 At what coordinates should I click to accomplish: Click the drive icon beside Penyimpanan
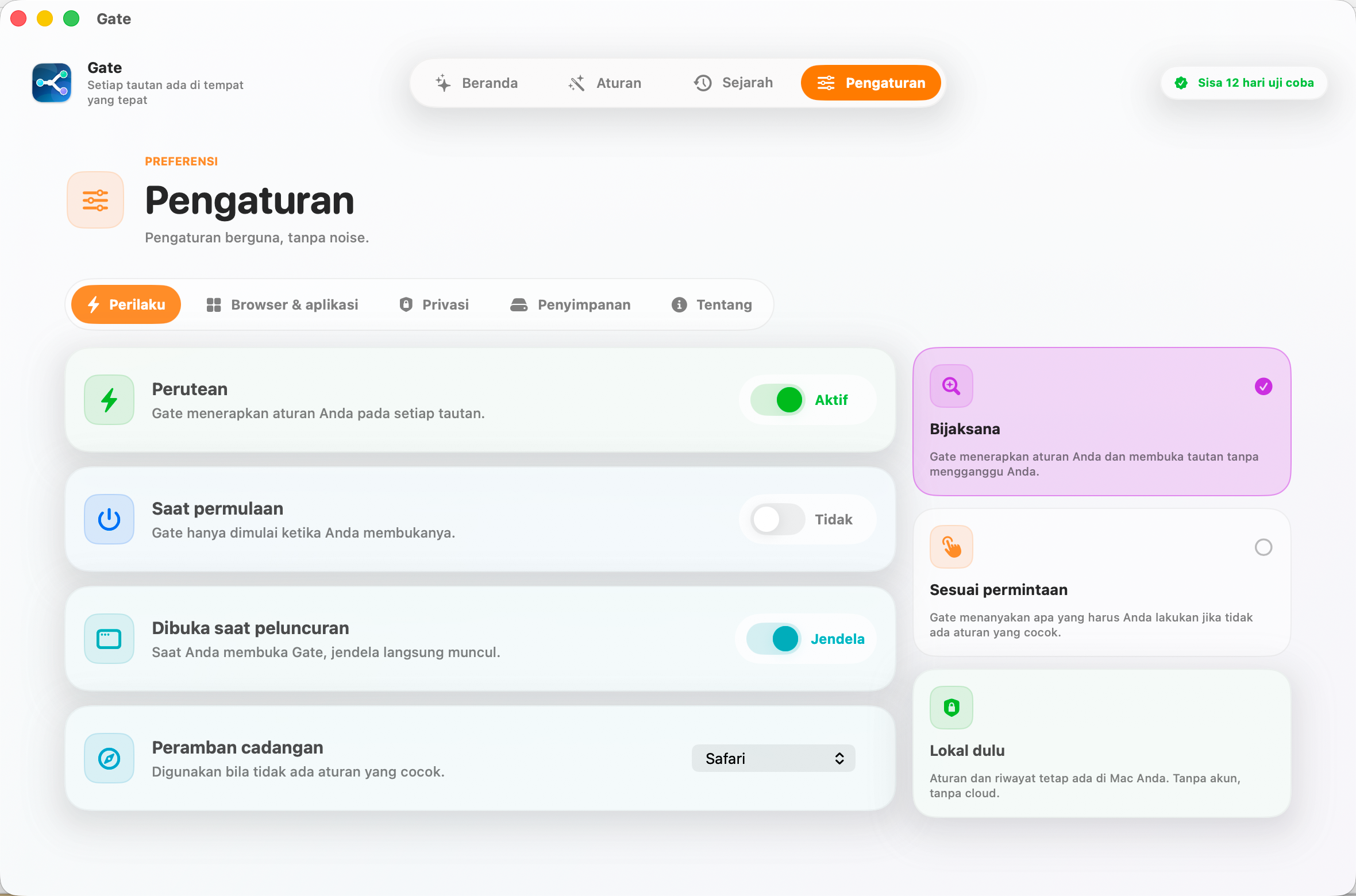519,305
